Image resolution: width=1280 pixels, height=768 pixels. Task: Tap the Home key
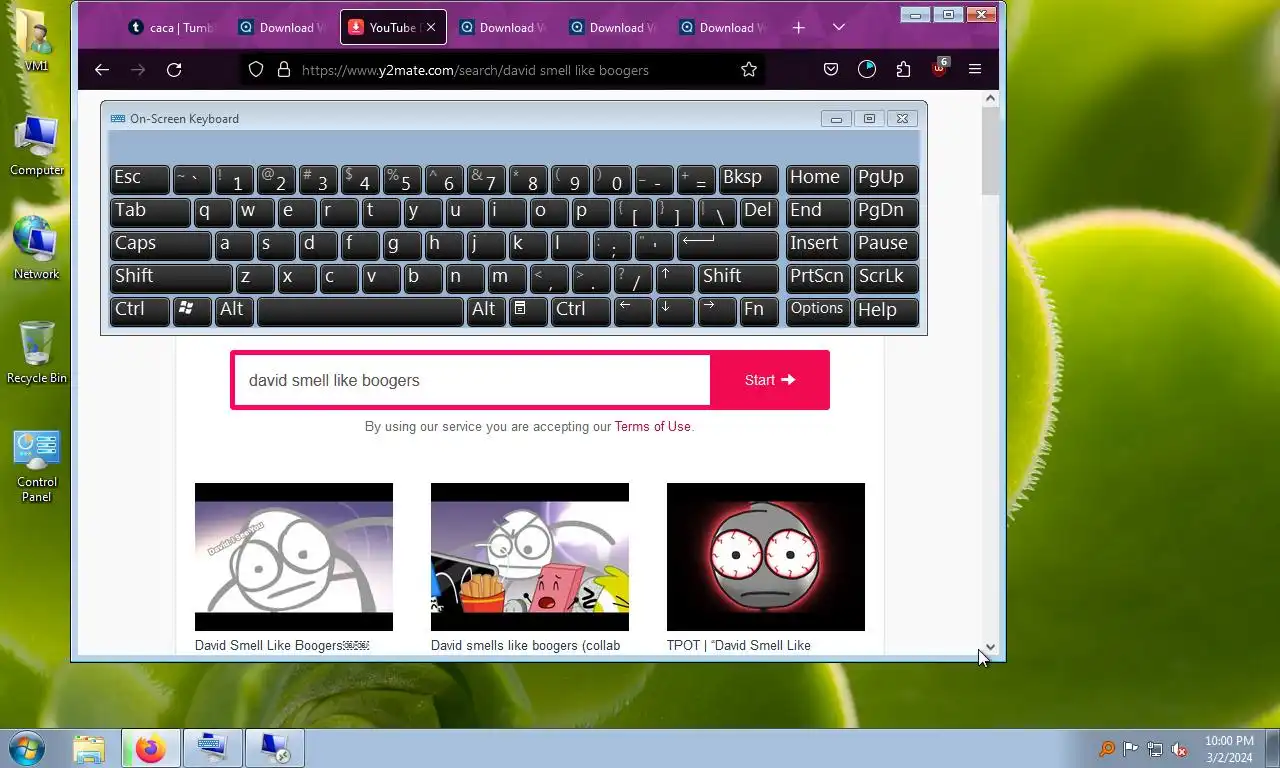818,179
